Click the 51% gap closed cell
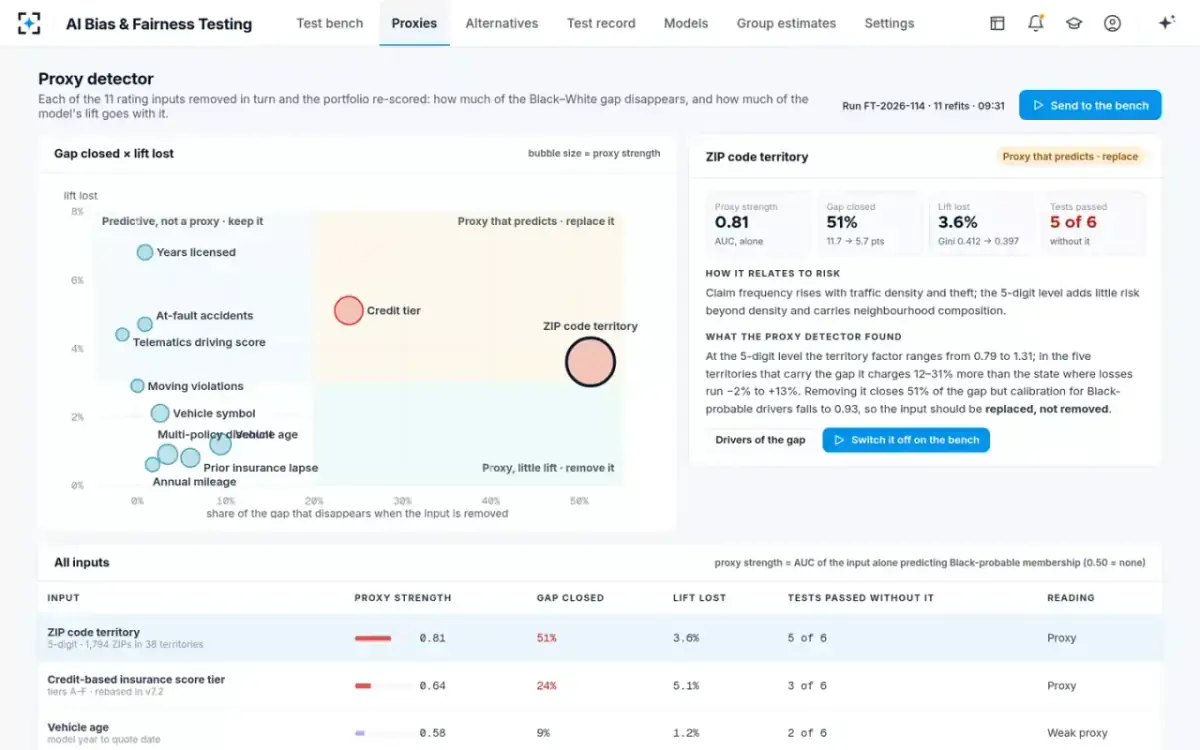 tap(546, 638)
